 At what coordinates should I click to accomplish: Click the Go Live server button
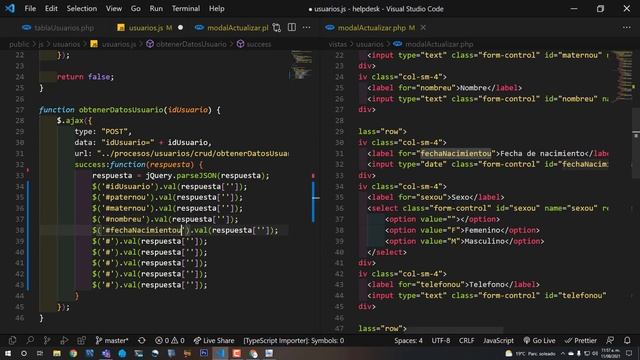[x=539, y=340]
